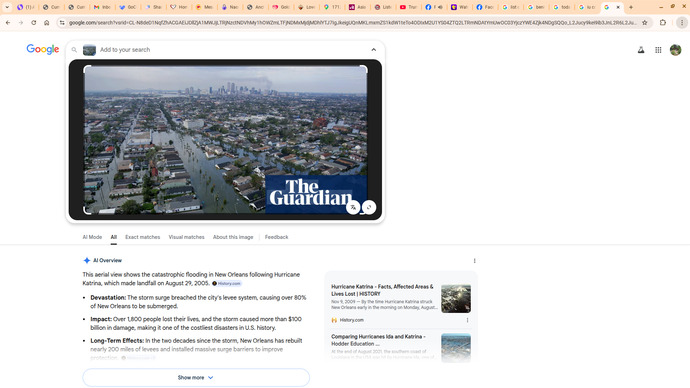Click the address bar URL
Image resolution: width=690 pixels, height=388 pixels.
pos(352,22)
